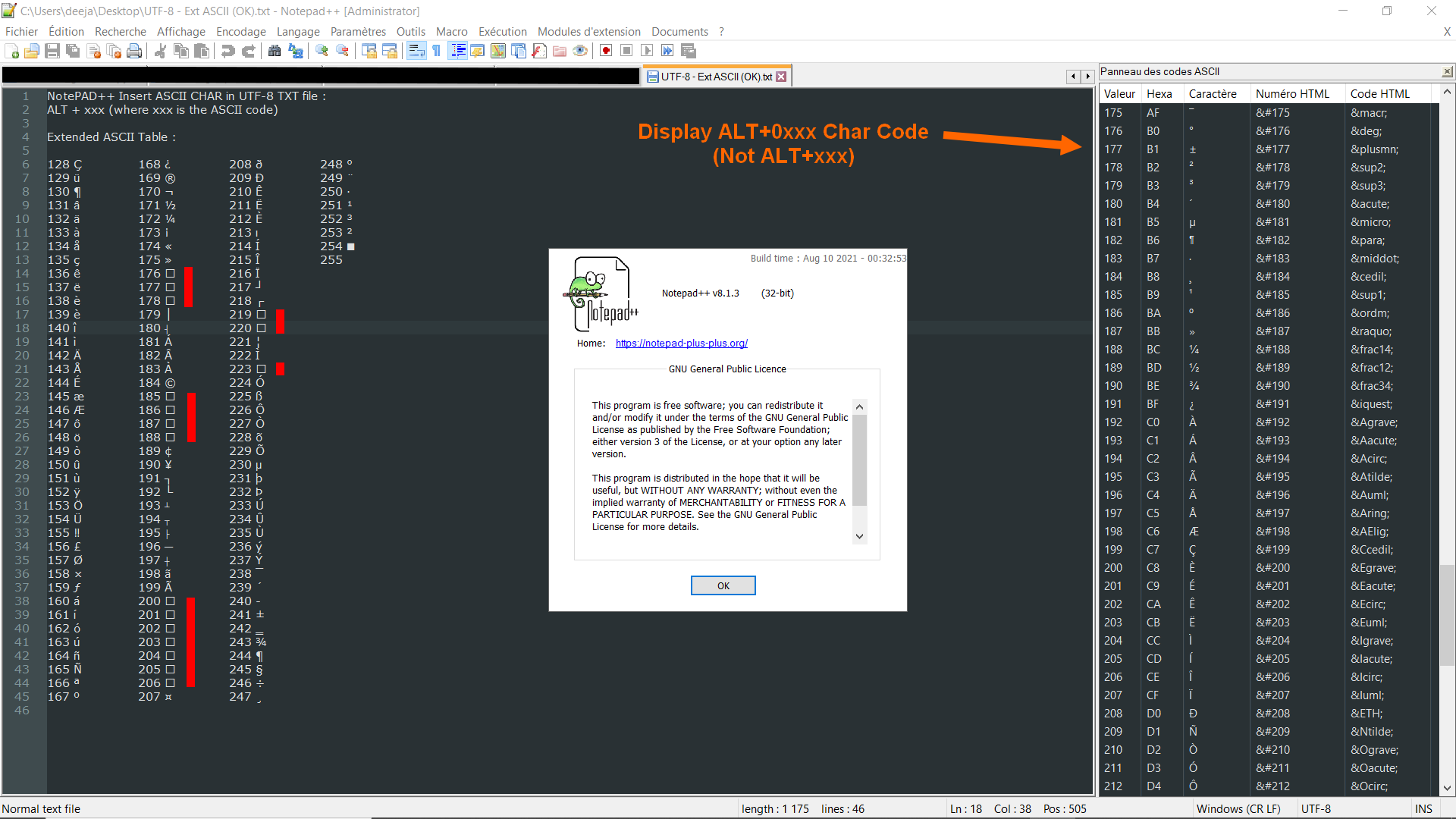Viewport: 1456px width, 819px height.
Task: Save the current file via toolbar icon
Action: [52, 51]
